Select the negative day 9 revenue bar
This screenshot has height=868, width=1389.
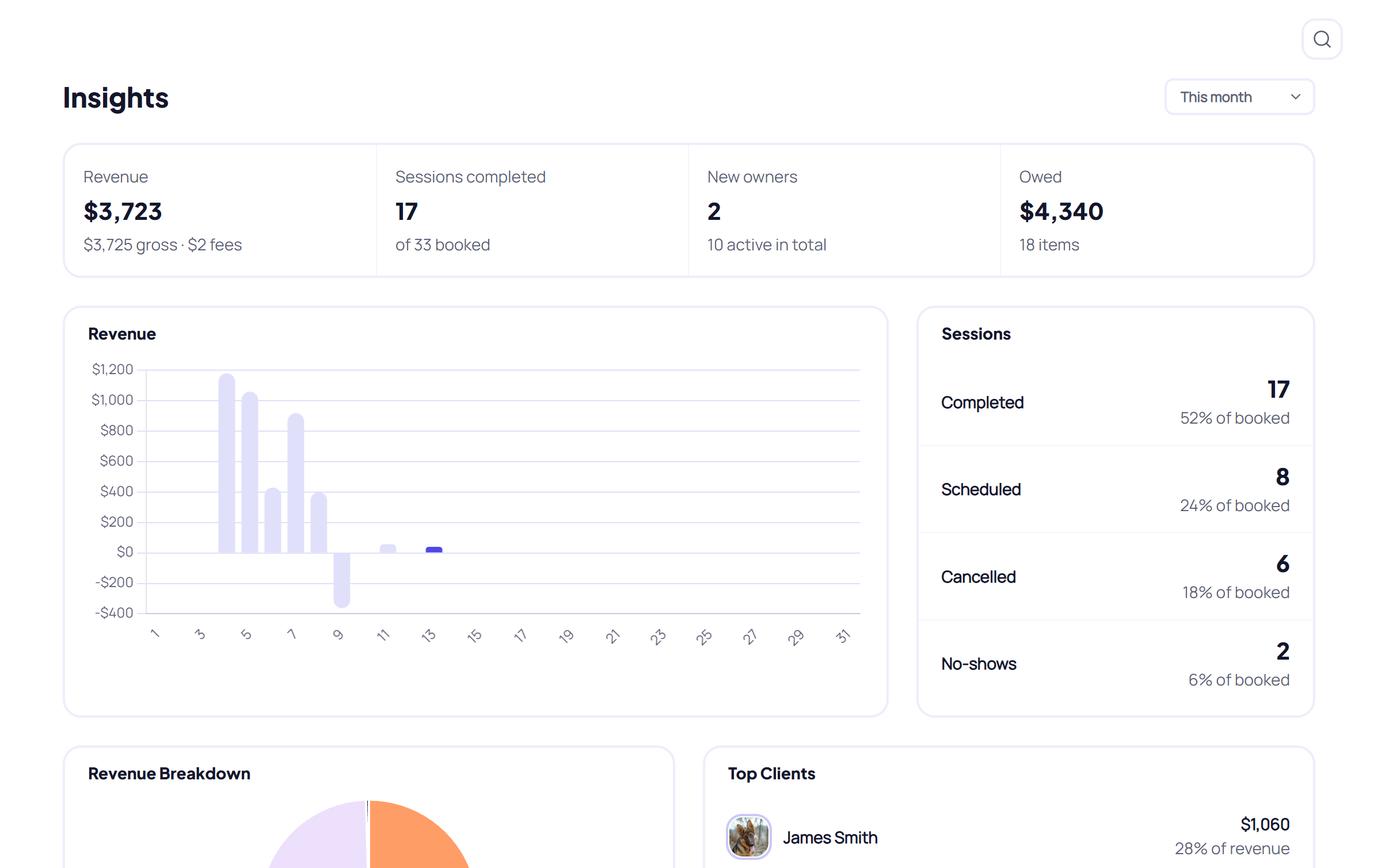click(x=342, y=580)
